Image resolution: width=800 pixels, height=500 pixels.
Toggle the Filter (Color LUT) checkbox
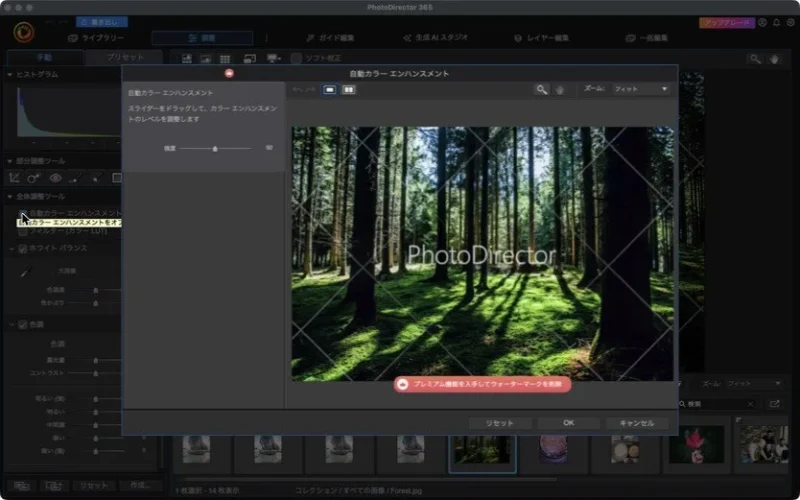coord(22,231)
